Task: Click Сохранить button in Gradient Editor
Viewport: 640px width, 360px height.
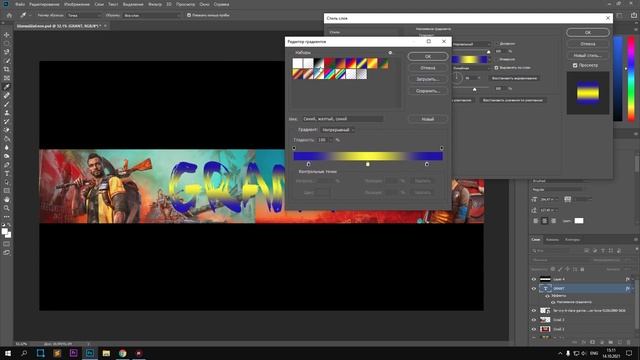Action: click(x=428, y=91)
